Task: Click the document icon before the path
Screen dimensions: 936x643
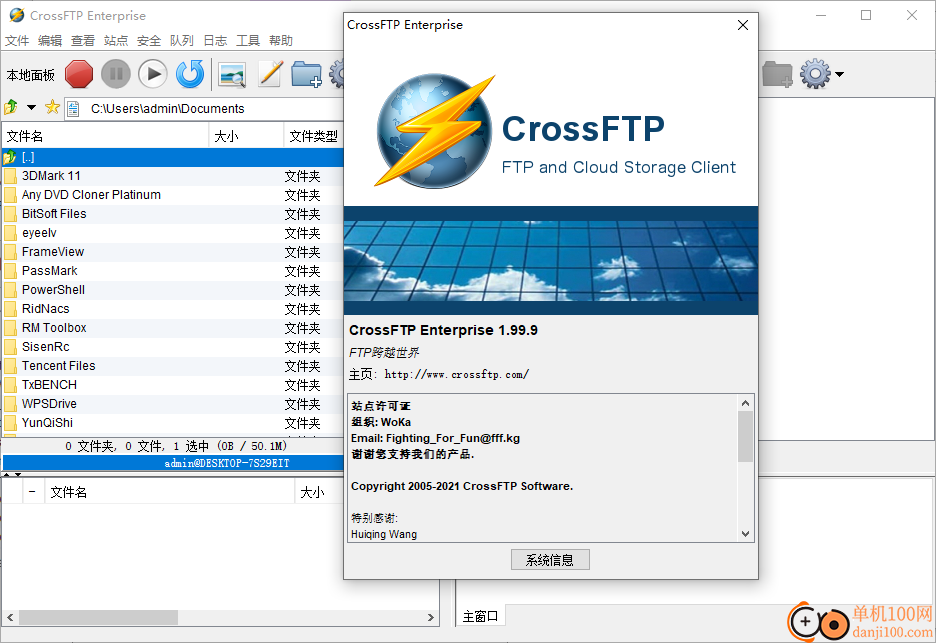Action: [73, 109]
